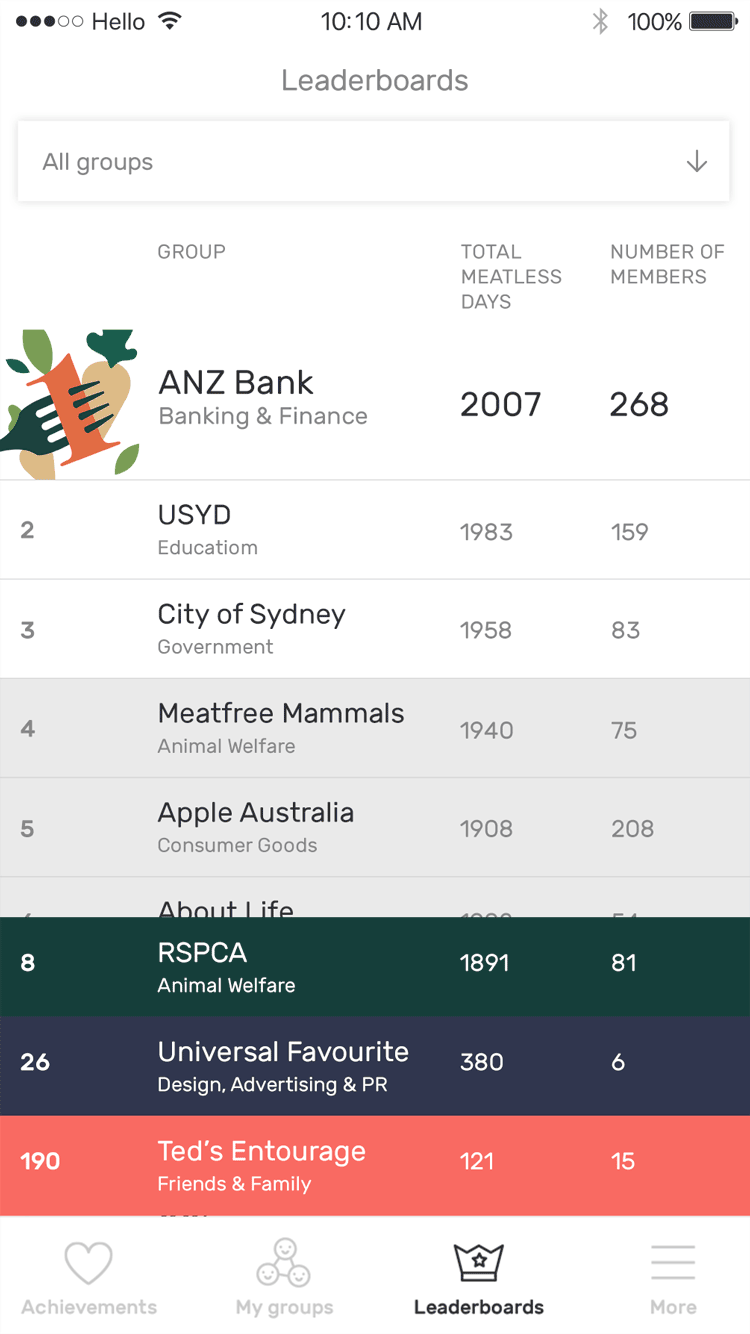Open the dark green RSPCA row

click(375, 967)
